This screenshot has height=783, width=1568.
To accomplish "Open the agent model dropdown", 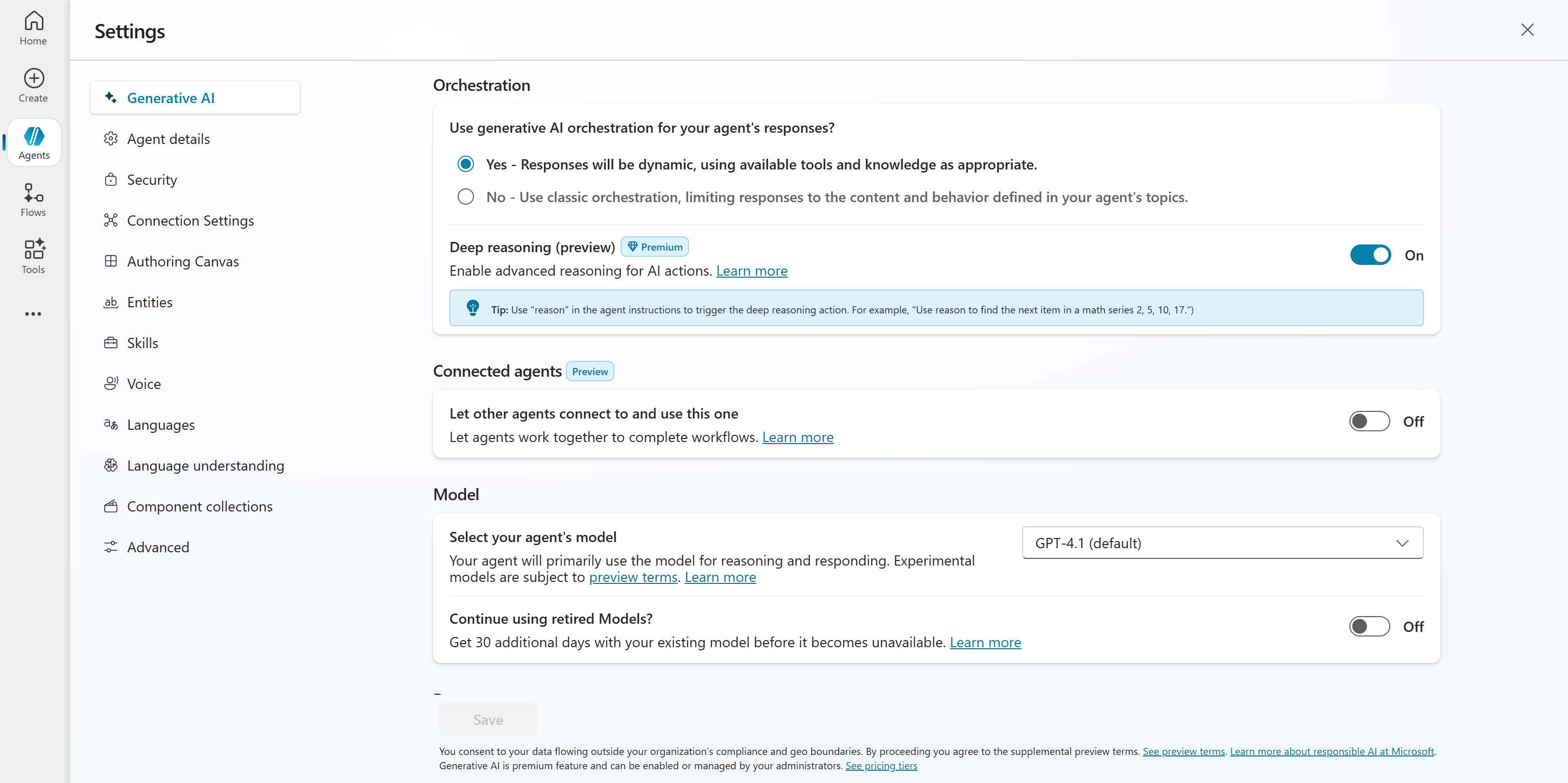I will click(1222, 543).
